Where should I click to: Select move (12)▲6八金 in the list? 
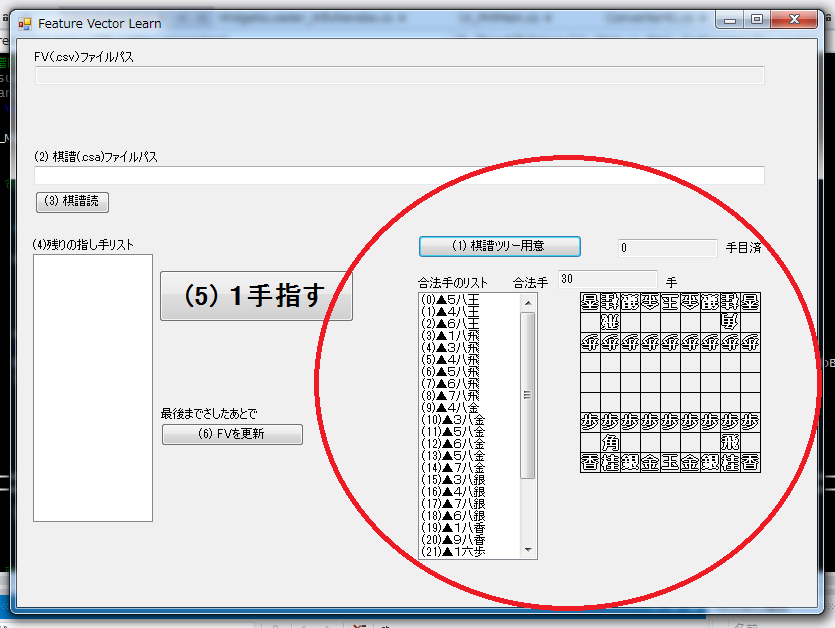[x=453, y=444]
